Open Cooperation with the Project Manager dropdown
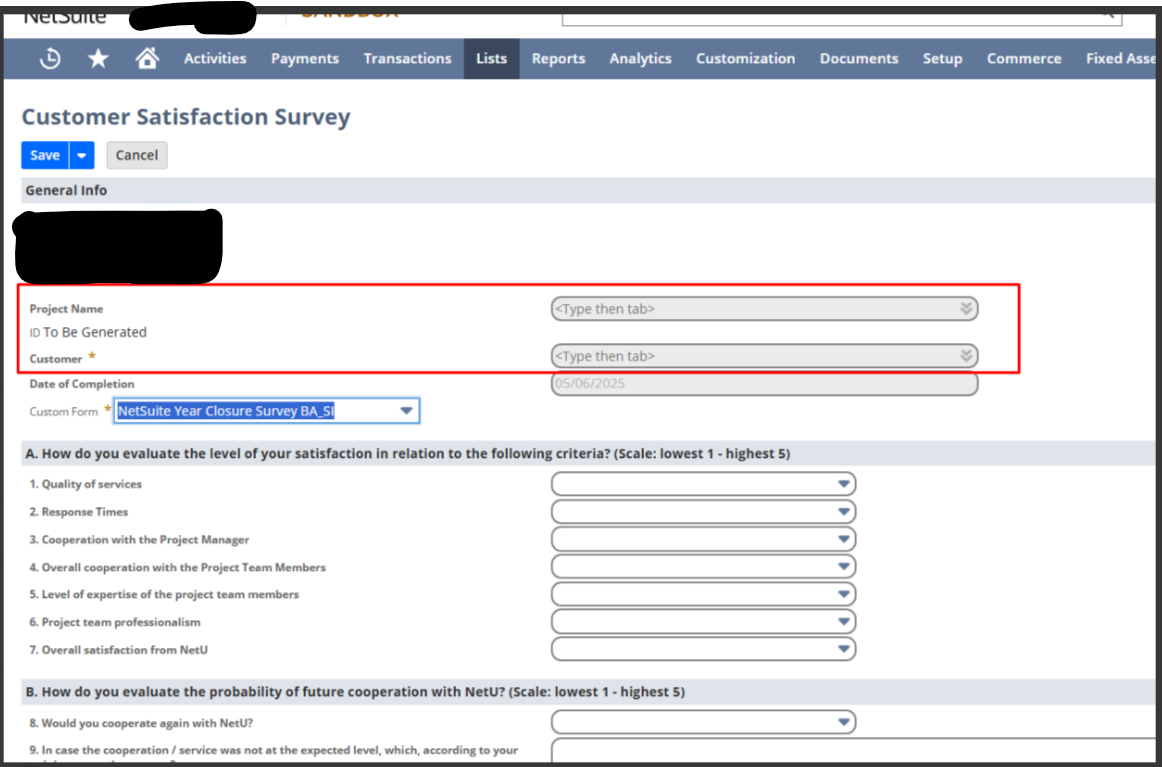The image size is (1162, 767). tap(703, 539)
